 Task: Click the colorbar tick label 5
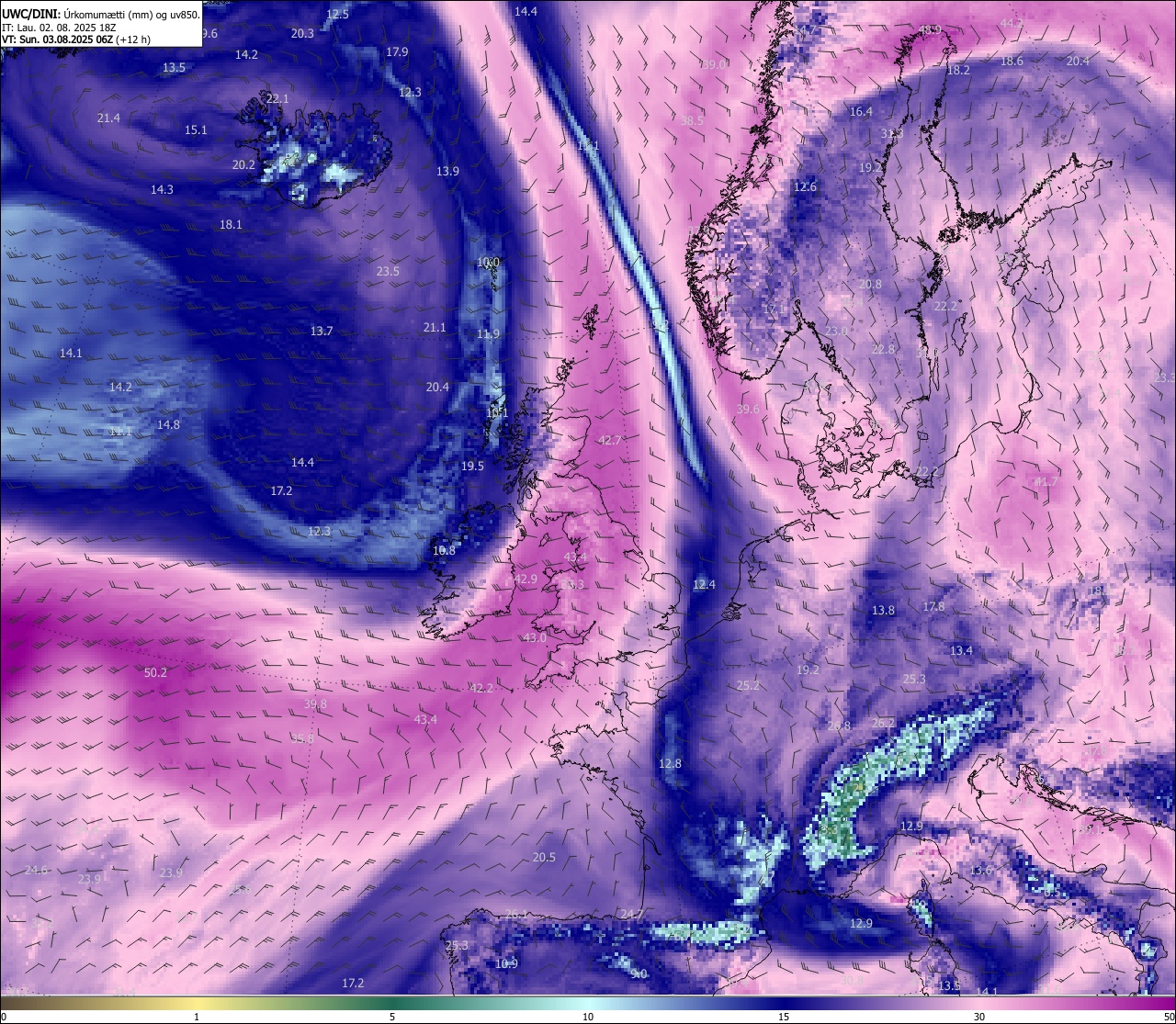[x=392, y=1017]
